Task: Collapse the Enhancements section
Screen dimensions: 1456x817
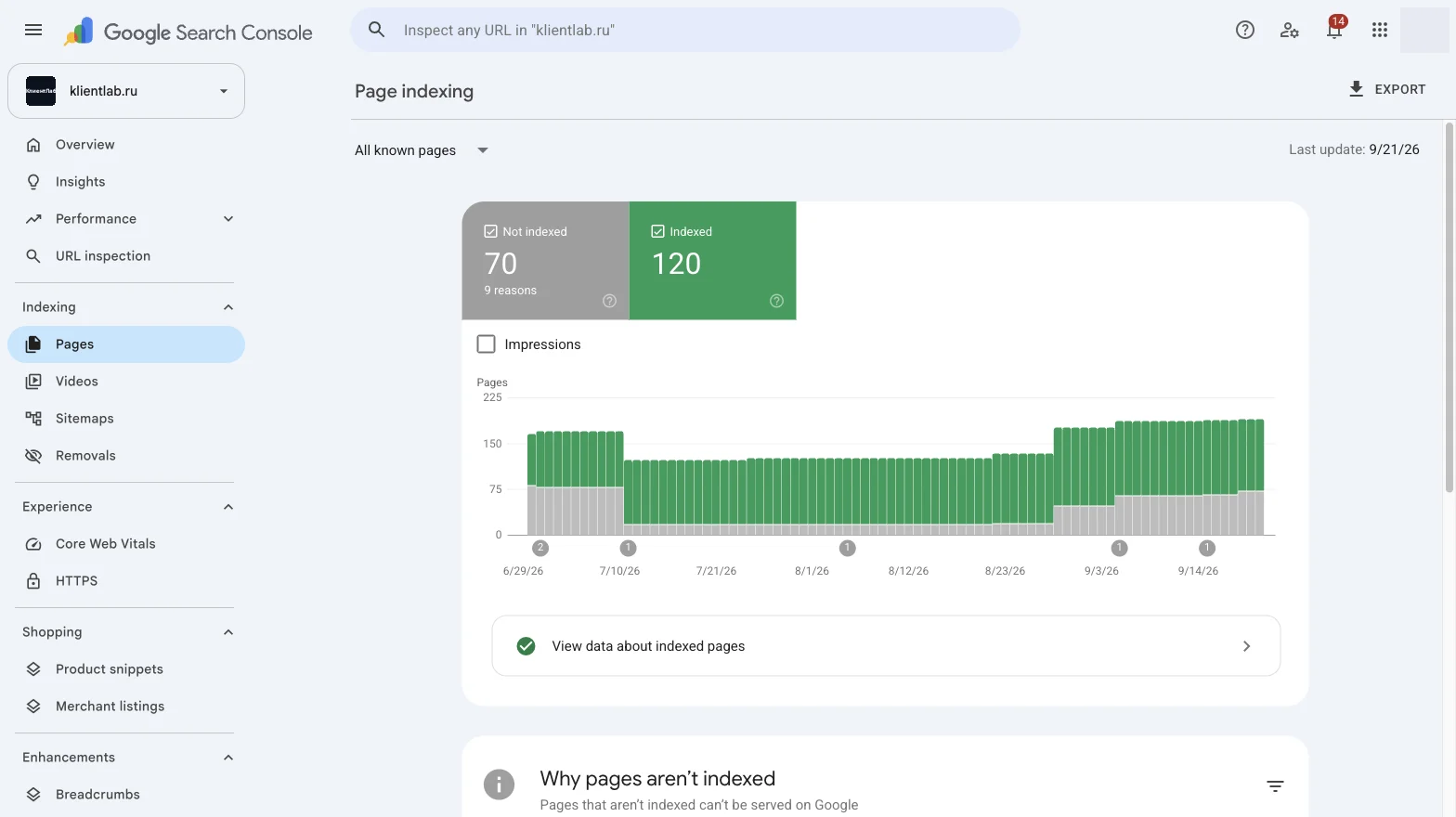Action: 228,758
